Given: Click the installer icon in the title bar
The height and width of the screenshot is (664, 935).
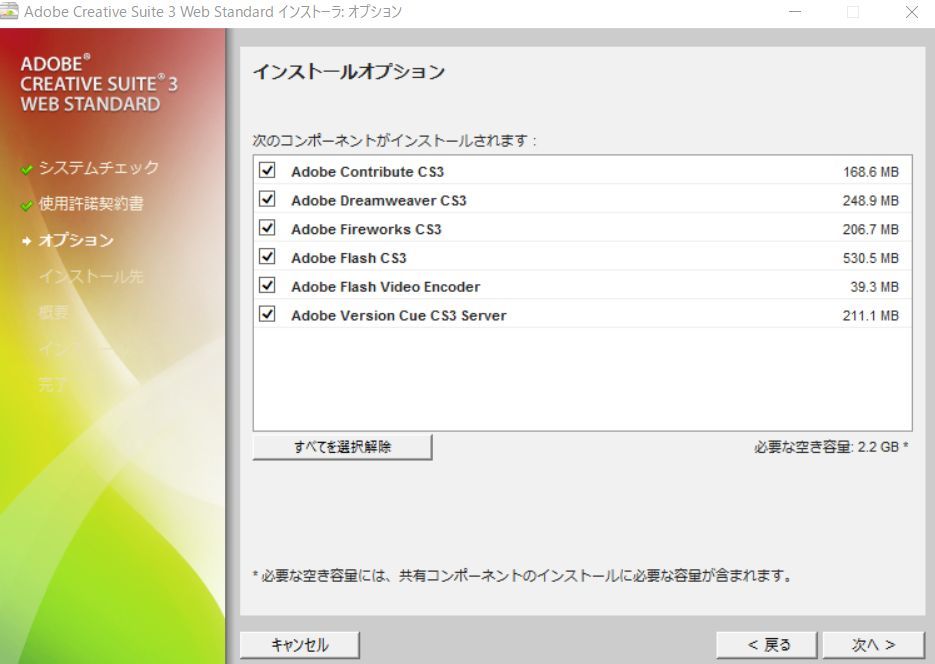Looking at the screenshot, I should click(9, 11).
